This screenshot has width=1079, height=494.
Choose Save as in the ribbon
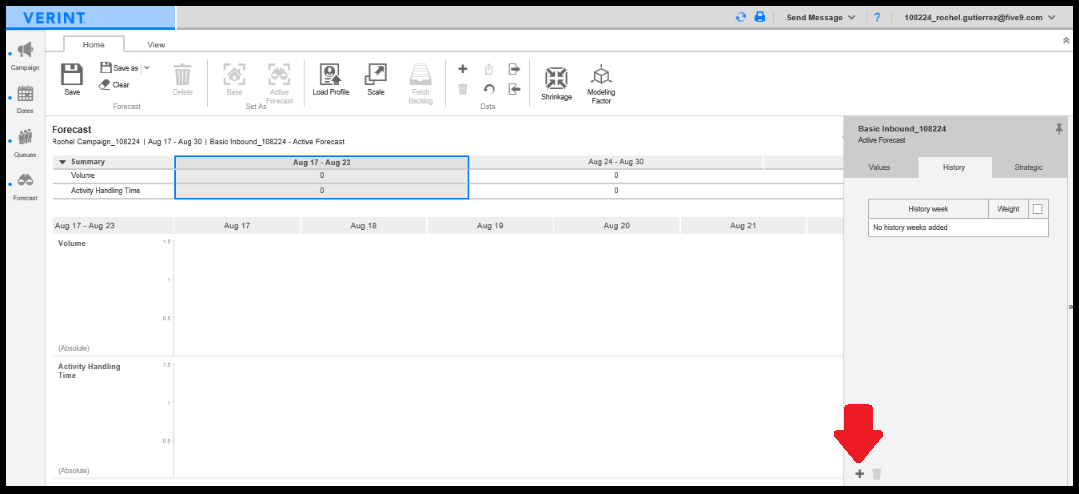coord(119,68)
